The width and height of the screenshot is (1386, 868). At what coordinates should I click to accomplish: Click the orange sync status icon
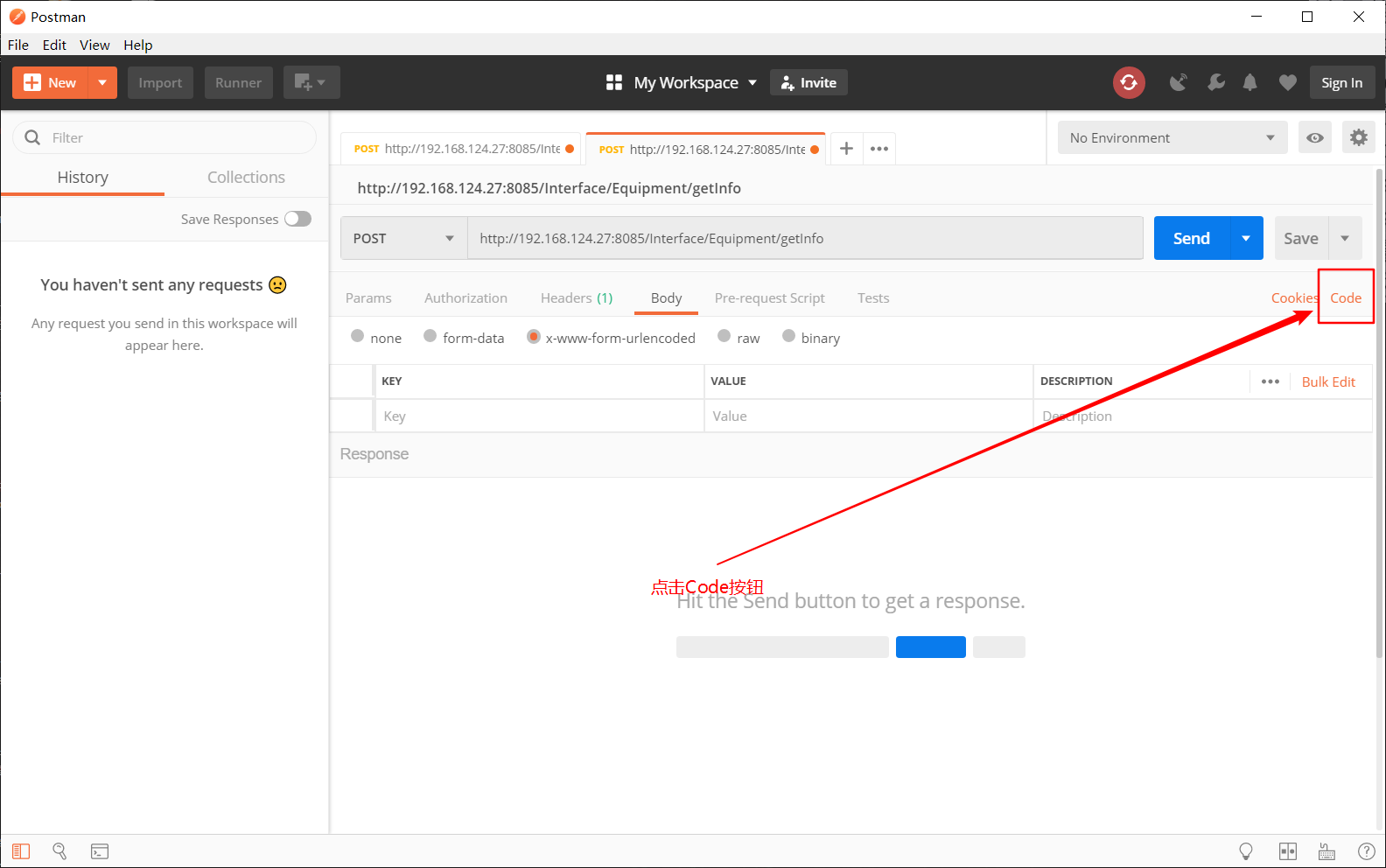pyautogui.click(x=1129, y=82)
